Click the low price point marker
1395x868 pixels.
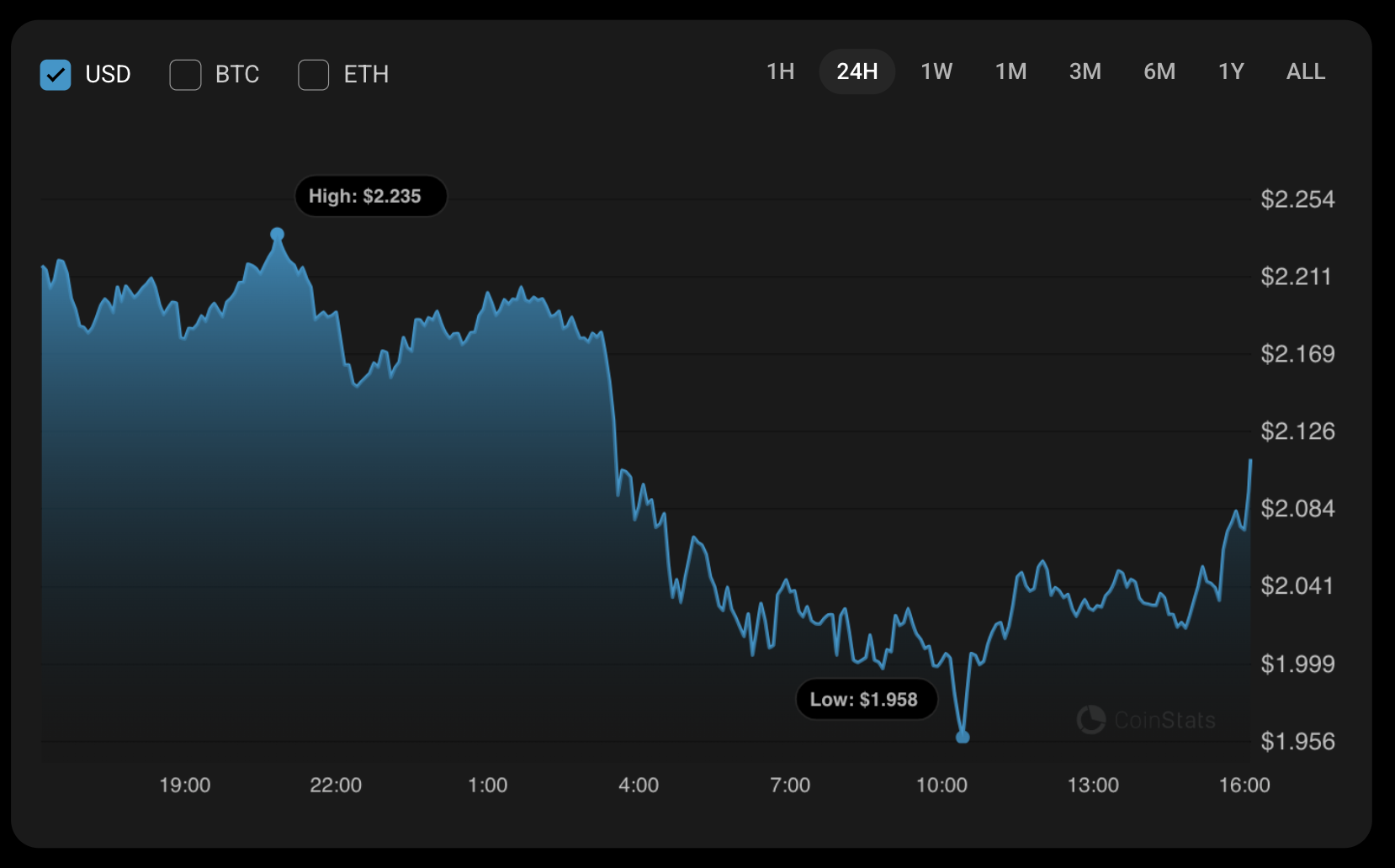[x=963, y=737]
